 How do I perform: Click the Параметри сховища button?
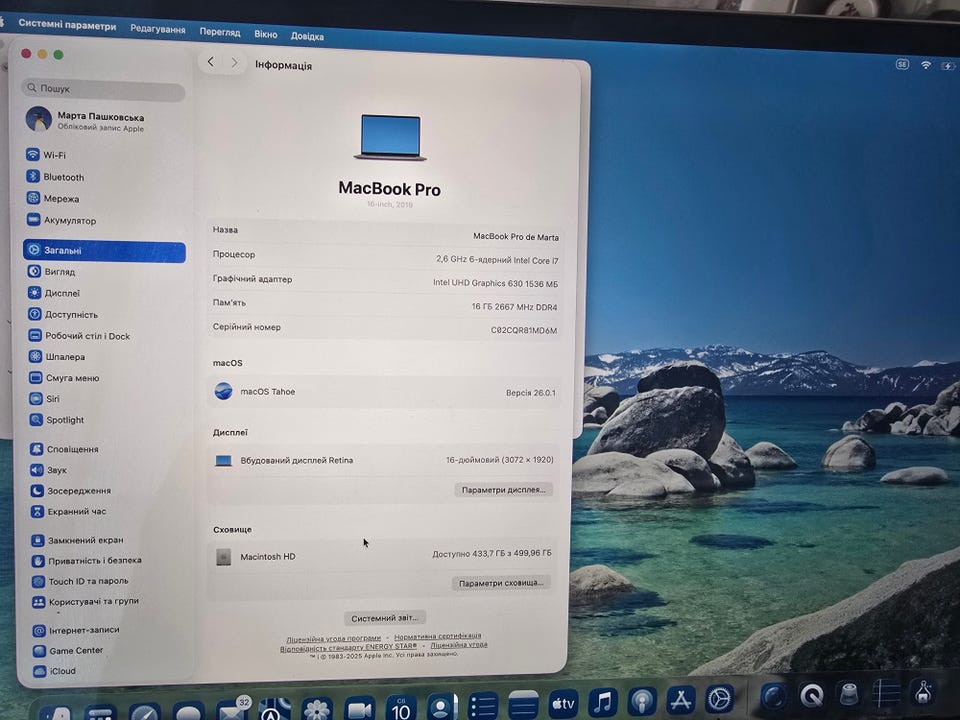[501, 583]
